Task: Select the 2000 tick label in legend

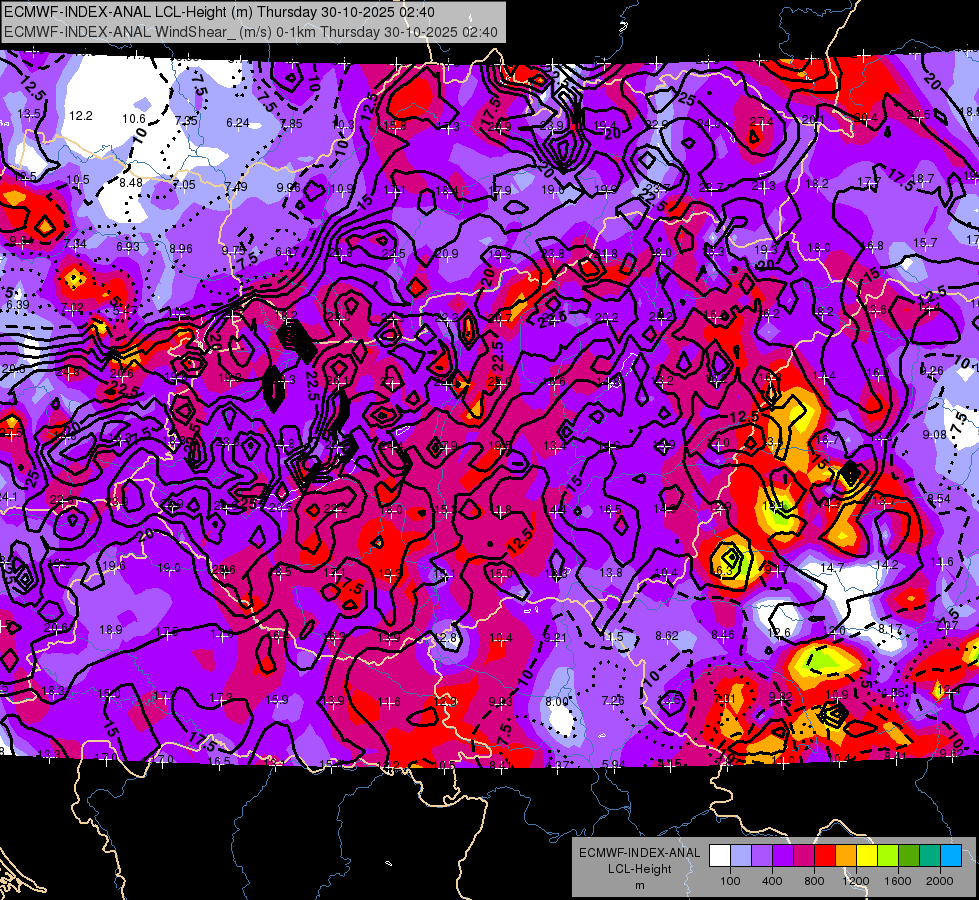Action: click(940, 881)
